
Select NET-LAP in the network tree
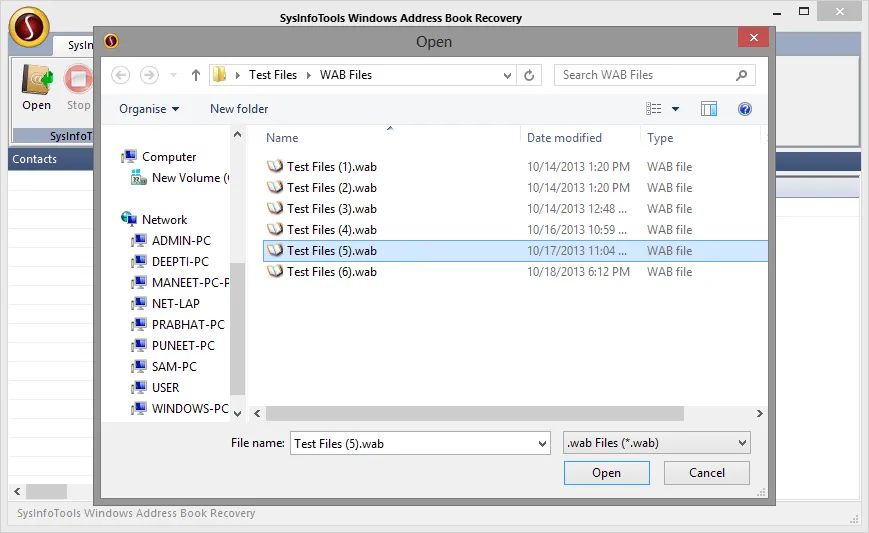(176, 304)
